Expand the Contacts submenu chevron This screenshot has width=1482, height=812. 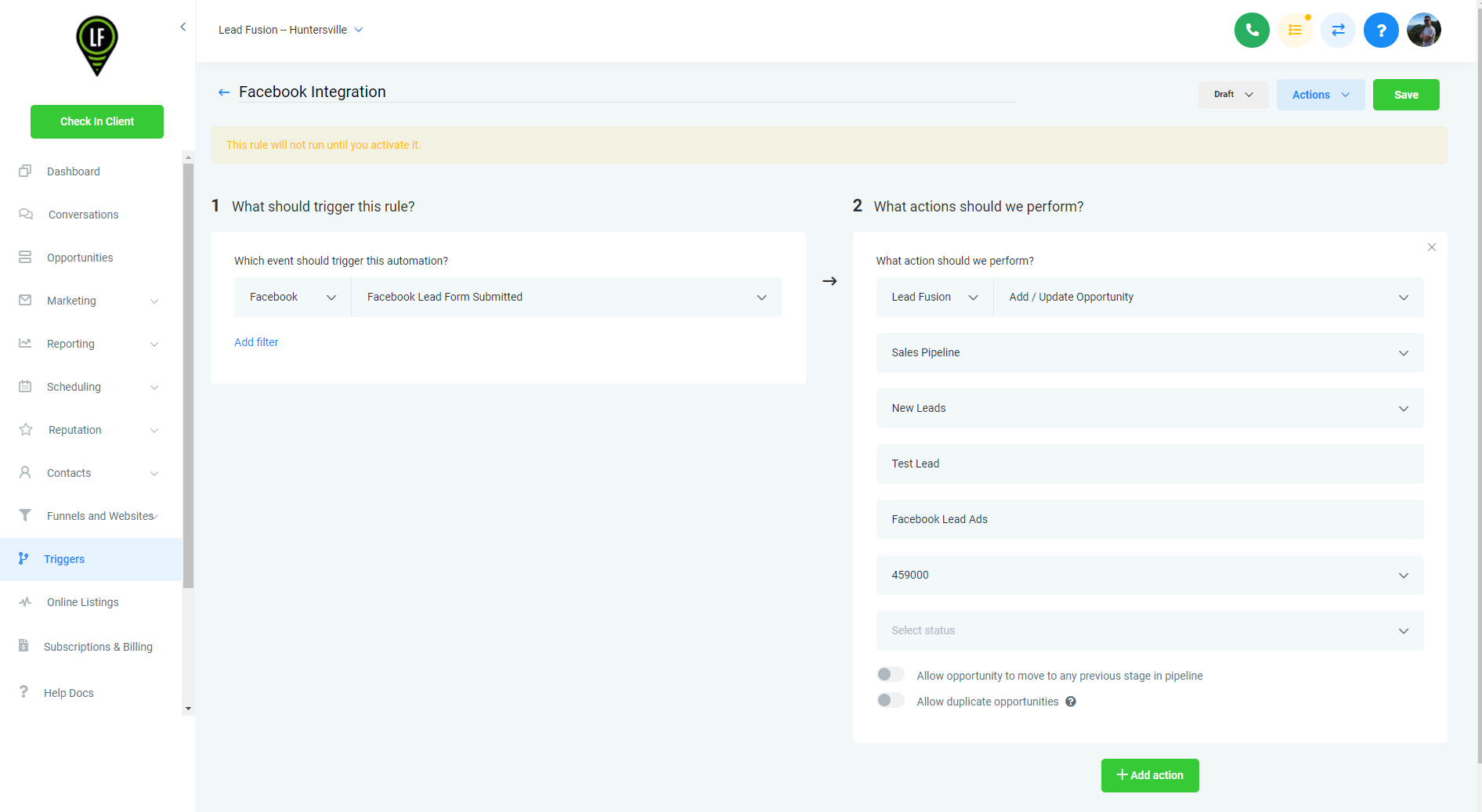coord(154,474)
